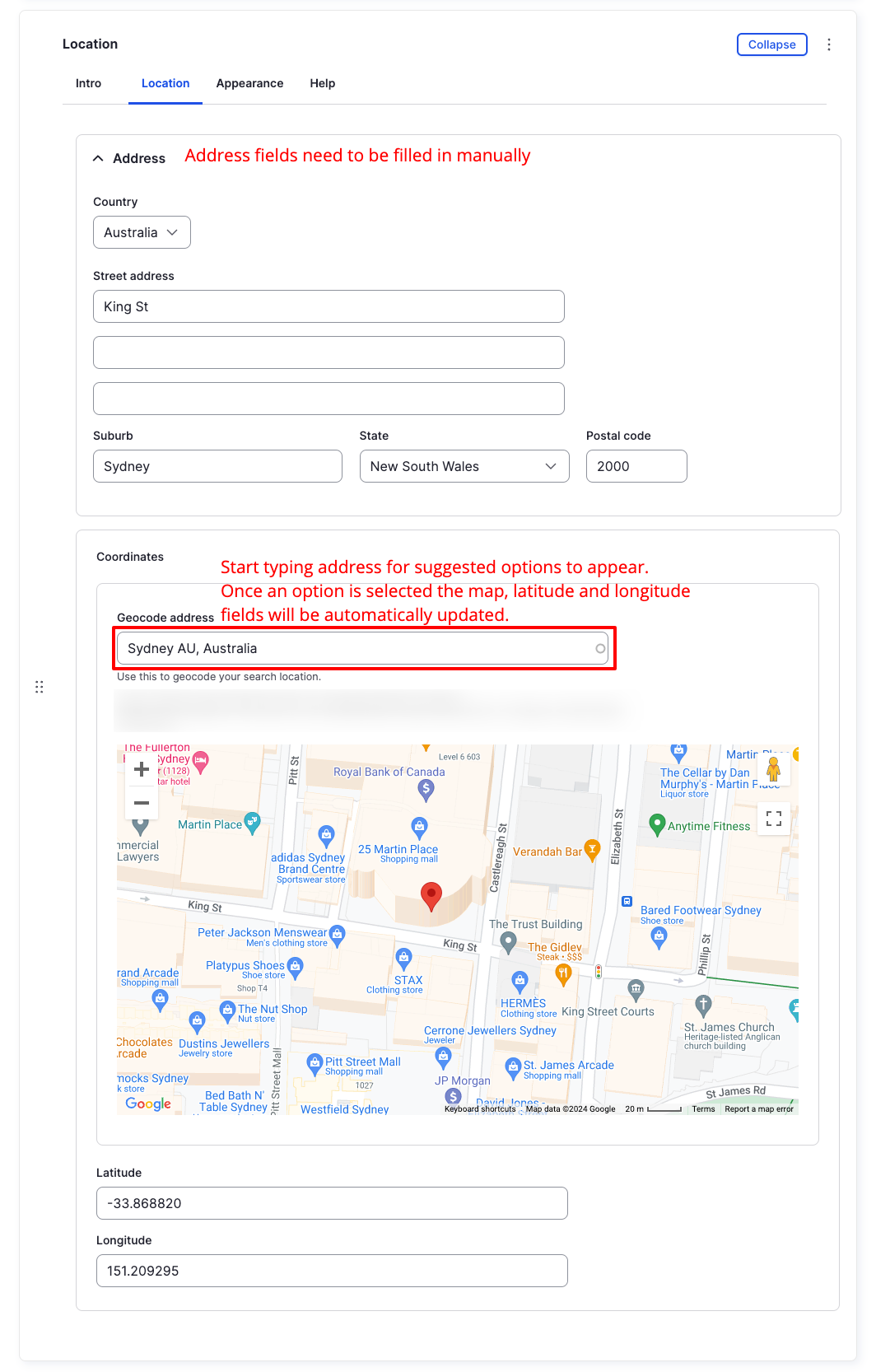
Task: Click the Martin Place station pin
Action: [253, 824]
